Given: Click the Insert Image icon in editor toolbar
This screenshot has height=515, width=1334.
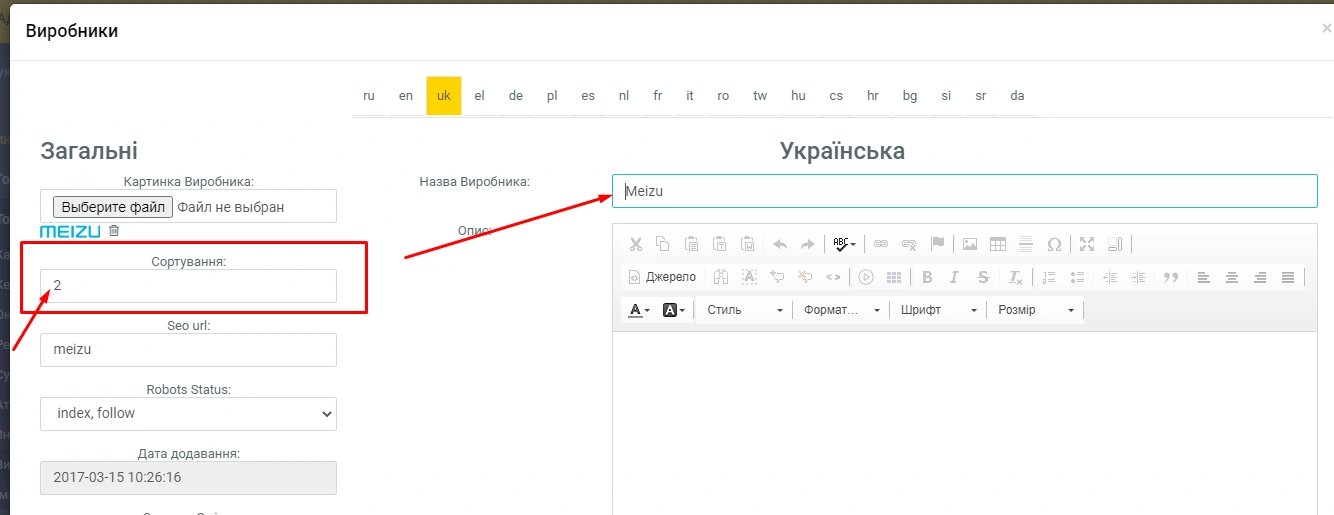Looking at the screenshot, I should coord(969,244).
